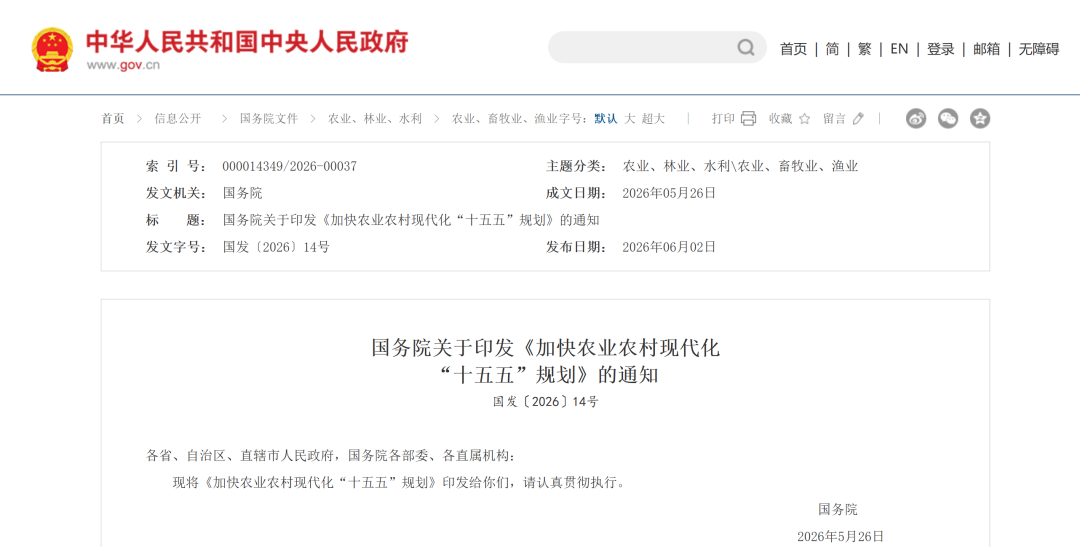Click the 国务院 signature at bottom right
This screenshot has width=1080, height=547.
click(838, 510)
